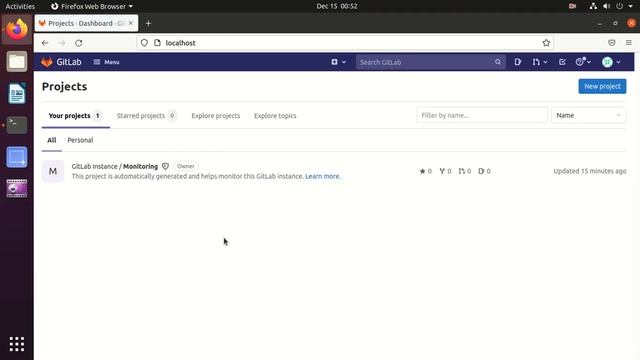Viewport: 640px width, 360px height.
Task: Open Files from the dock
Action: 17,62
